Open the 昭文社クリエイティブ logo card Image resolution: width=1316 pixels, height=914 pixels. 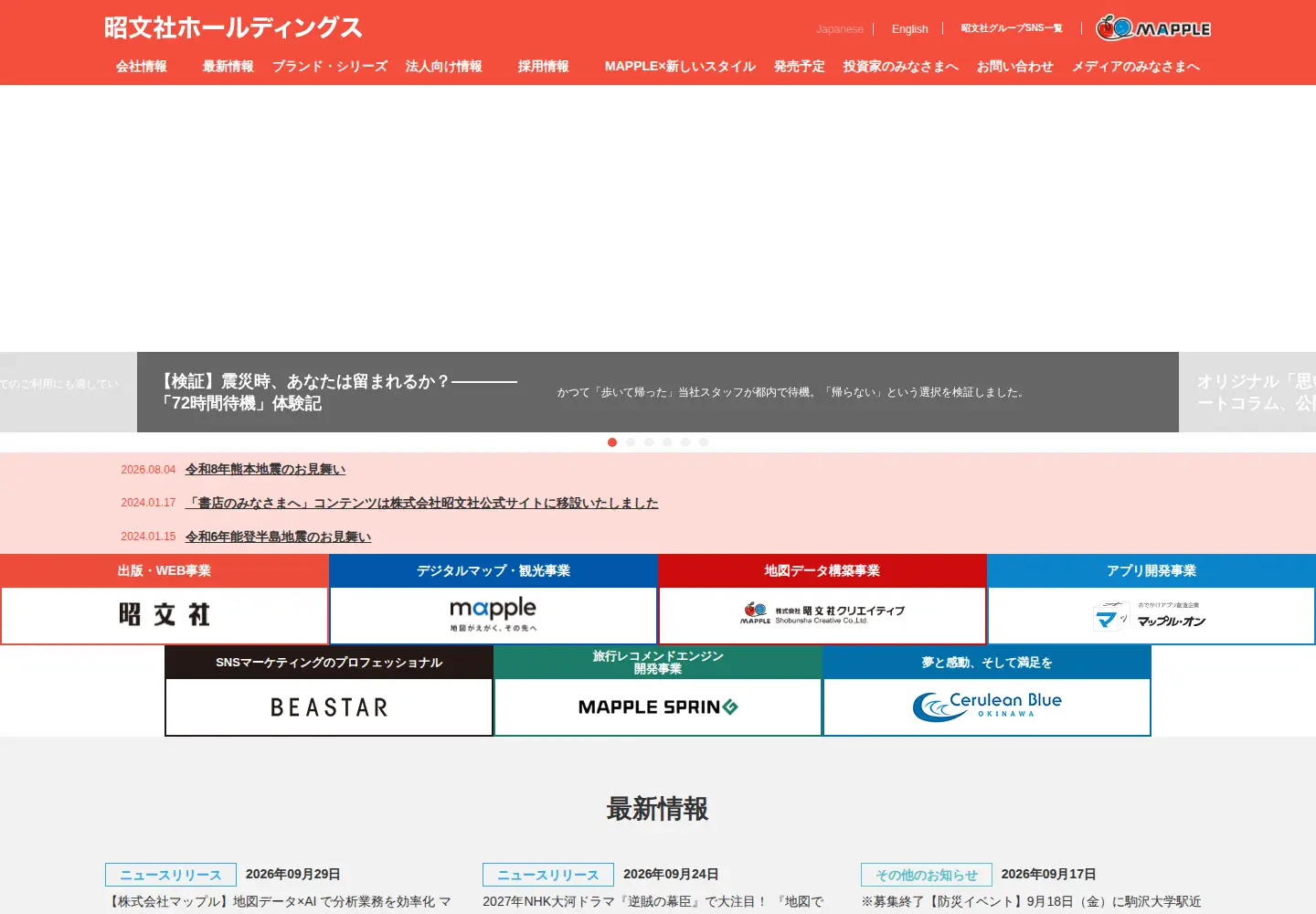click(822, 615)
